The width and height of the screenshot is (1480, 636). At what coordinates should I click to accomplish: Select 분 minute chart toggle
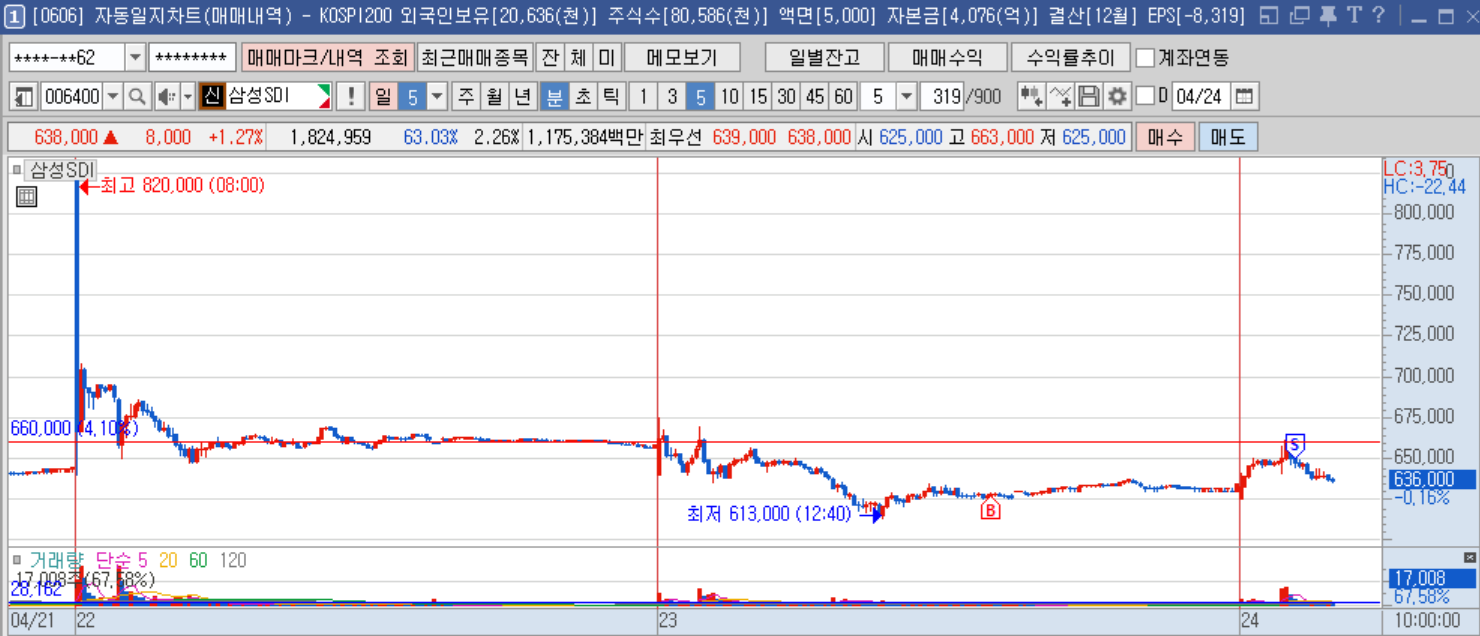point(553,97)
